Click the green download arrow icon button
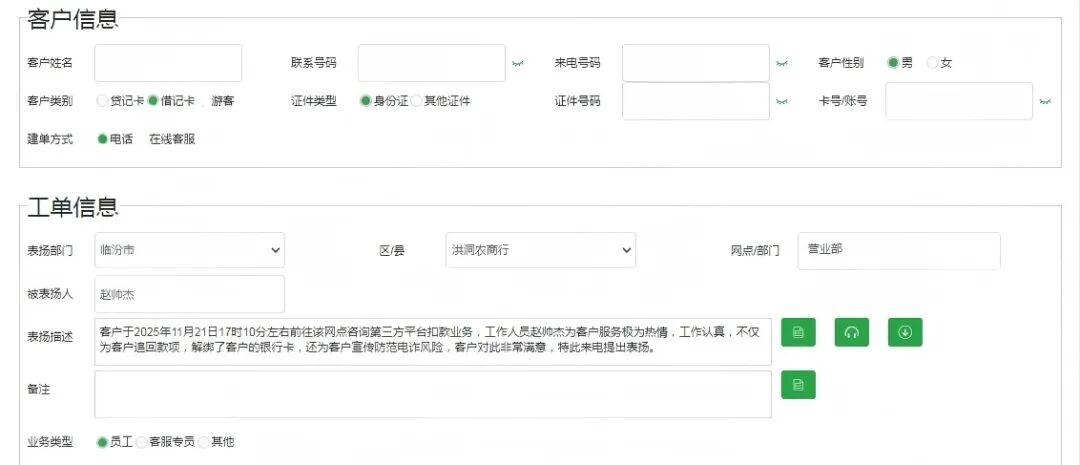The height and width of the screenshot is (465, 1080). pyautogui.click(x=905, y=332)
